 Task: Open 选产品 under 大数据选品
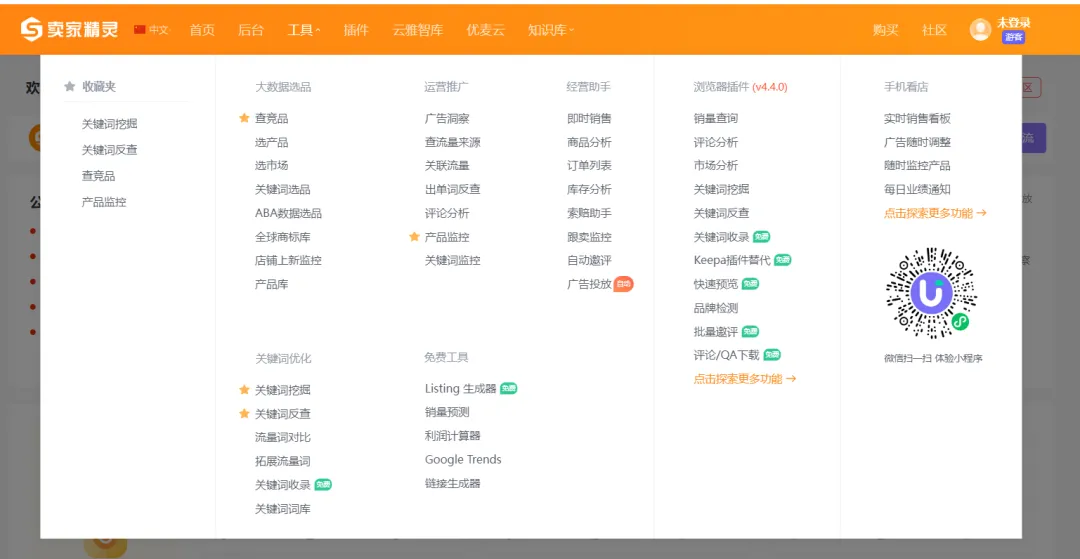click(x=271, y=143)
